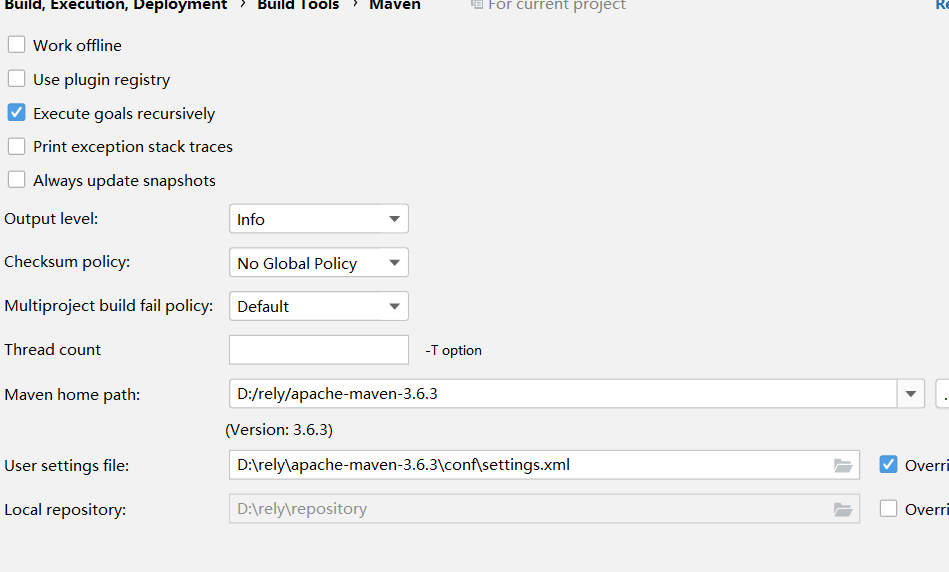949x572 pixels.
Task: Expand the Maven home path dropdown arrow
Action: 910,393
